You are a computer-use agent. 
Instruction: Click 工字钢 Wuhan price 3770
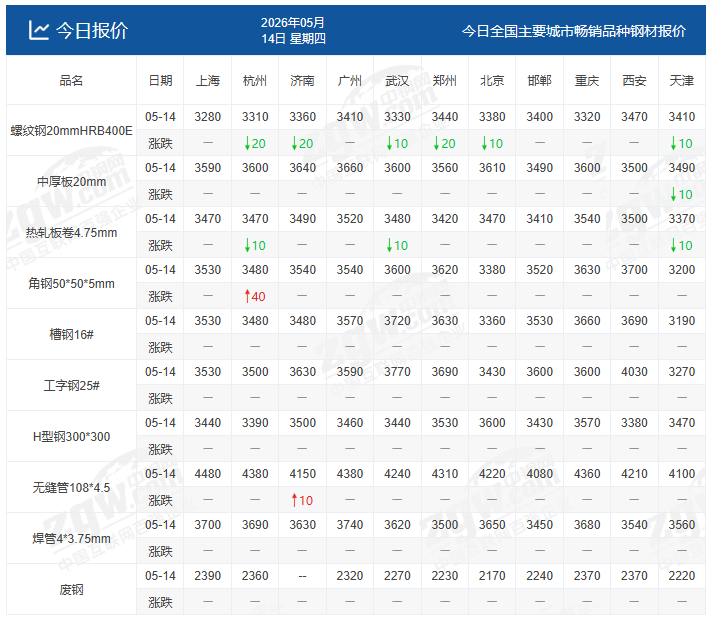click(x=397, y=372)
